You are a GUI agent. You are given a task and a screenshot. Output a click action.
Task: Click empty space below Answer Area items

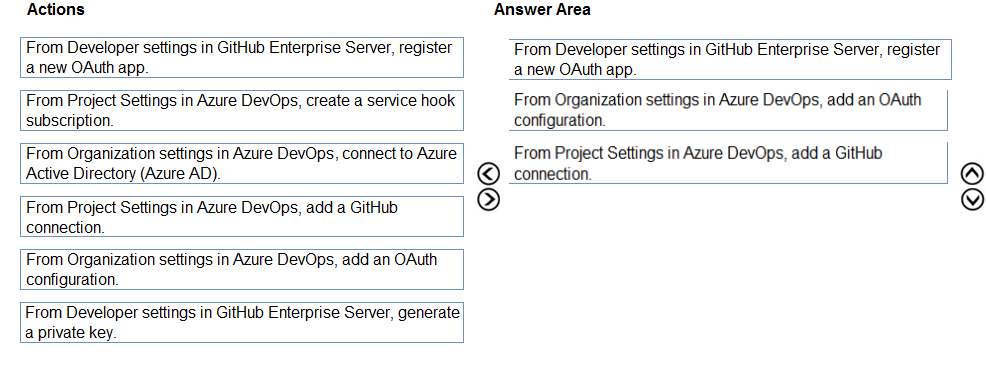coord(728,277)
